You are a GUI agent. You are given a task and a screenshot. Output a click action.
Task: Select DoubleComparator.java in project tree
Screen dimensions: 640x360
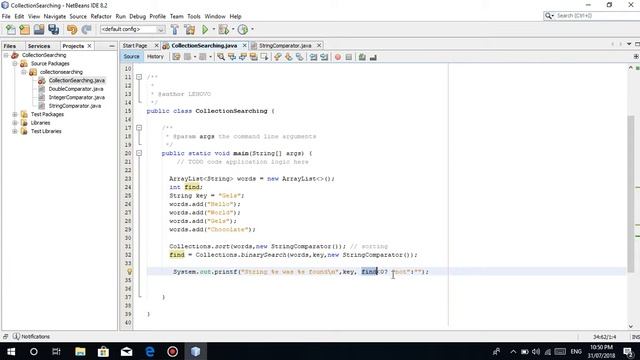pos(76,89)
